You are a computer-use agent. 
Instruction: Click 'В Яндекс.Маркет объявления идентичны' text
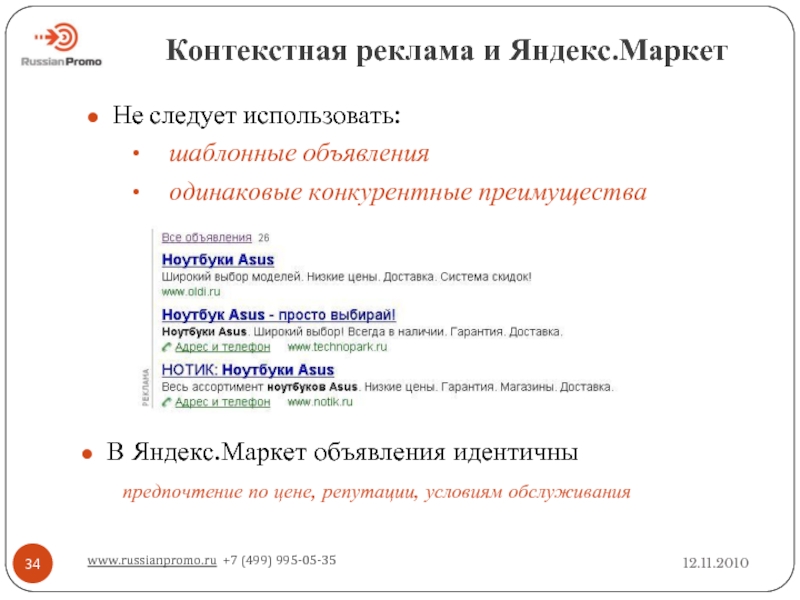[342, 452]
